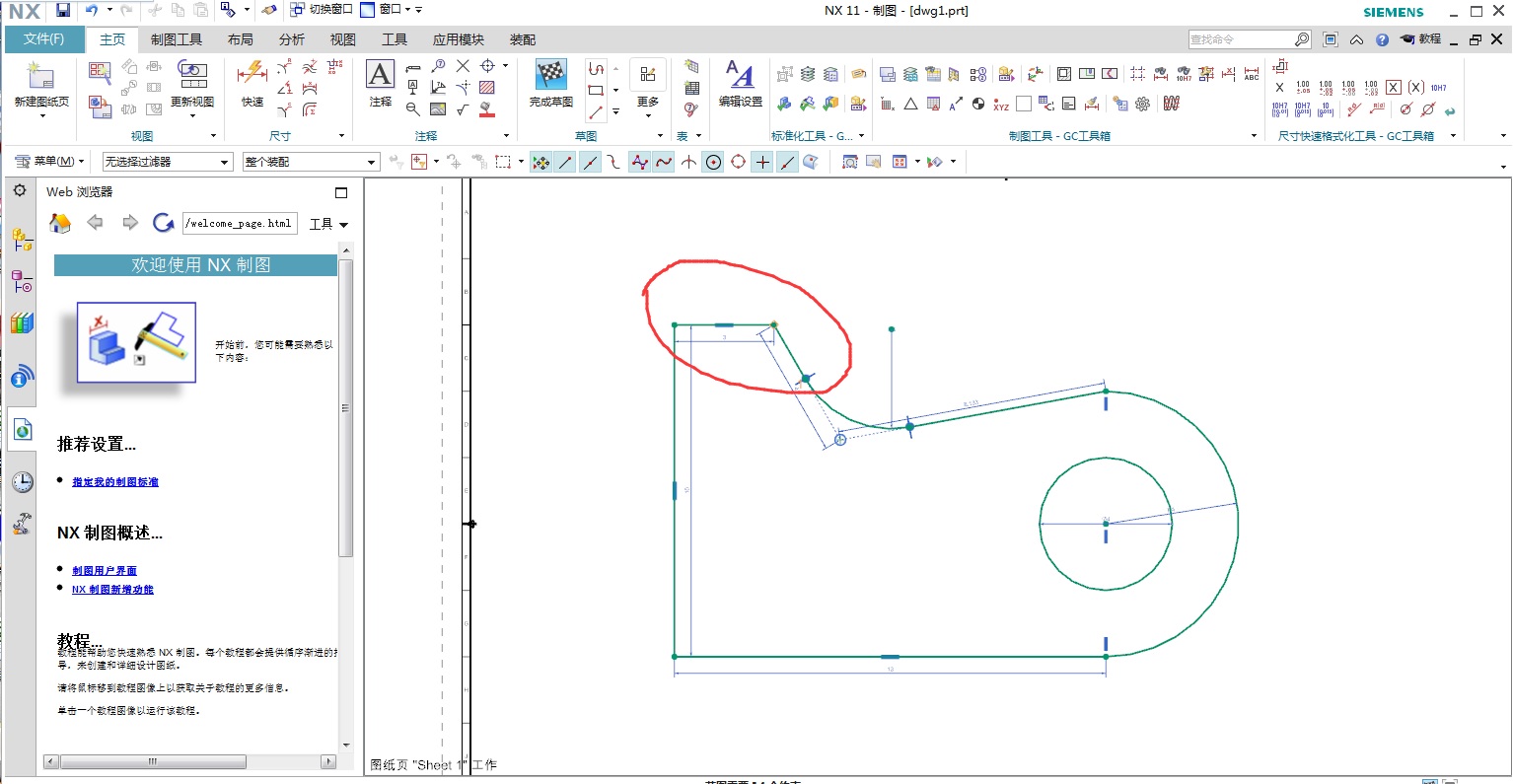
Task: Click the 切换窗口 (Switch Window) button
Action: (322, 10)
